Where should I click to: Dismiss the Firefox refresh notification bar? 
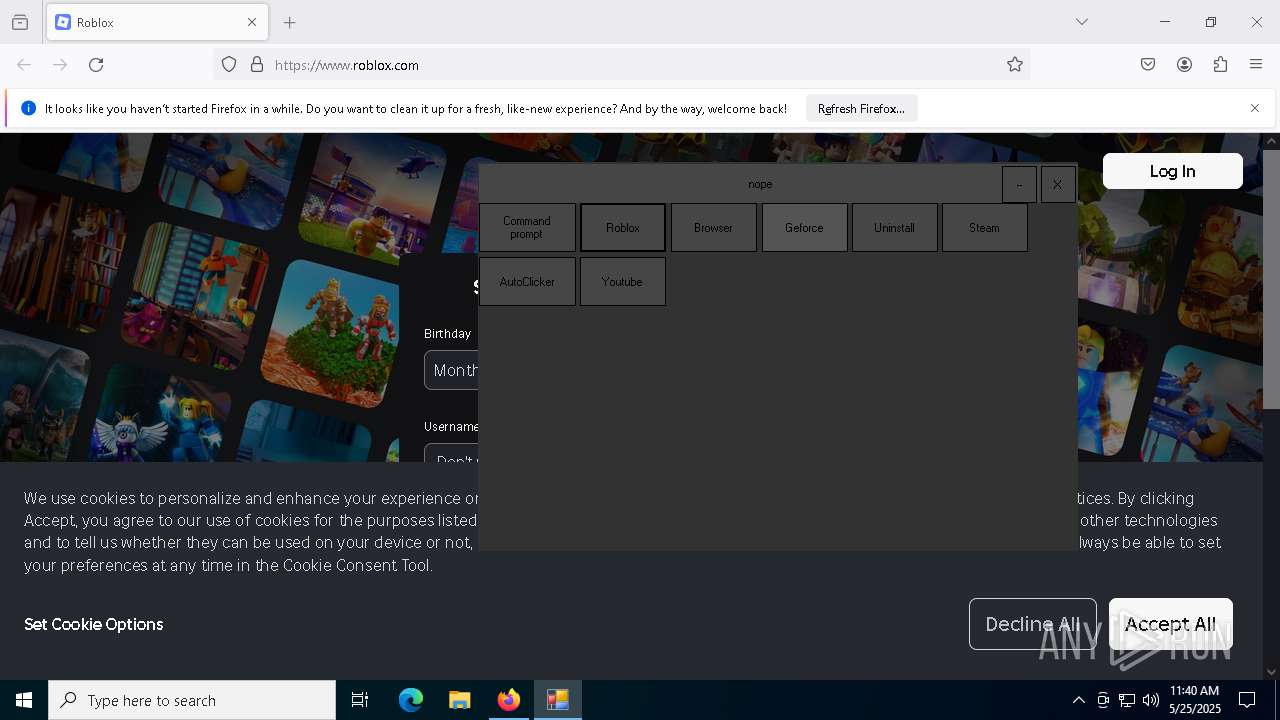1255,108
